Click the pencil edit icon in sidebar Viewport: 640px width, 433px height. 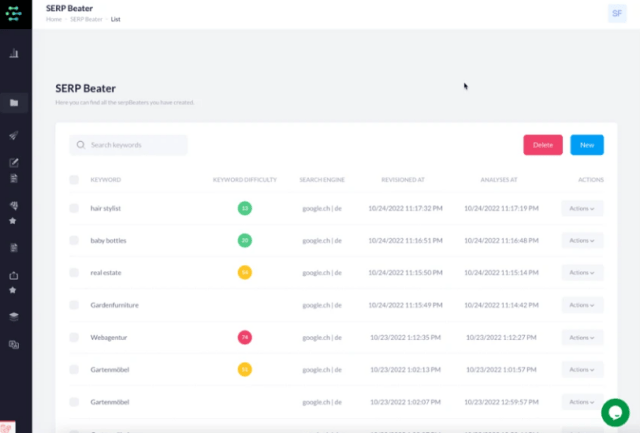click(x=14, y=162)
